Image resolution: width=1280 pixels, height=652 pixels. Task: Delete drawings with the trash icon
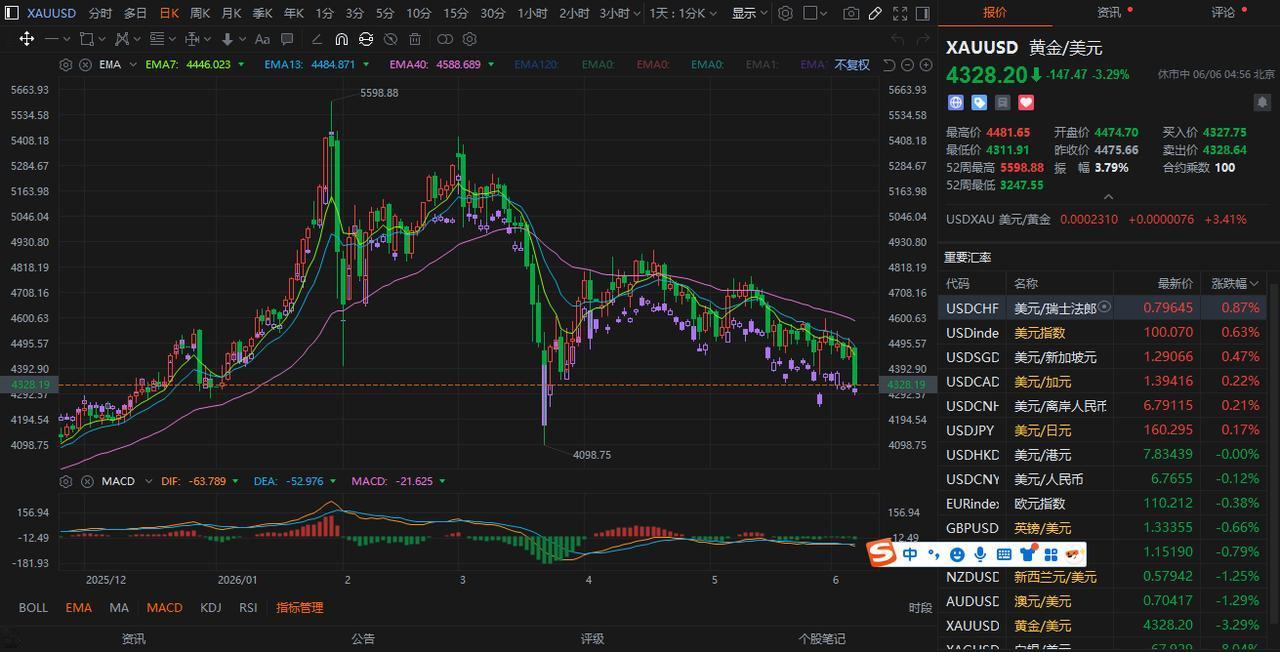(415, 39)
